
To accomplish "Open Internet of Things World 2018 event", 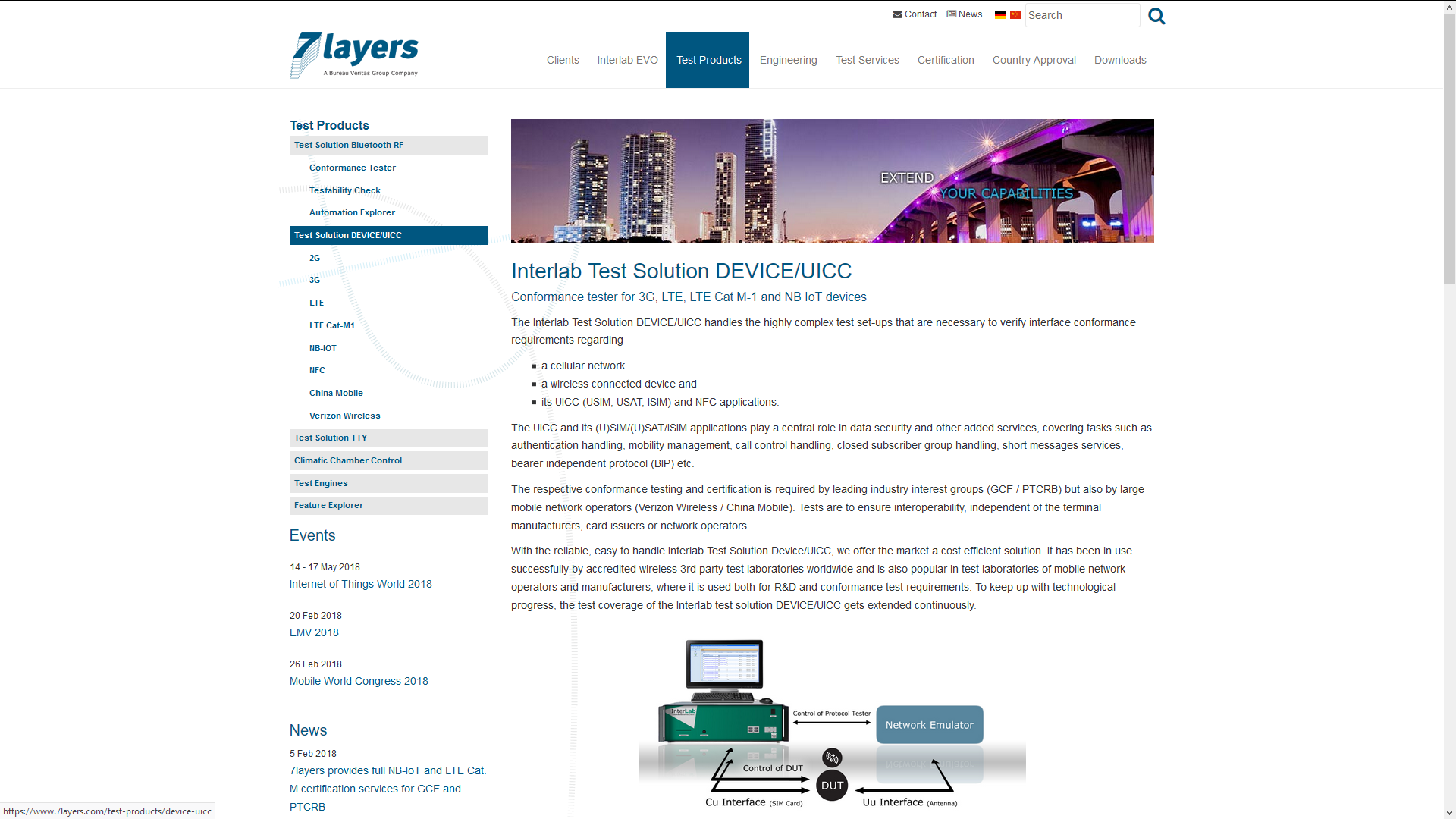I will coord(360,584).
